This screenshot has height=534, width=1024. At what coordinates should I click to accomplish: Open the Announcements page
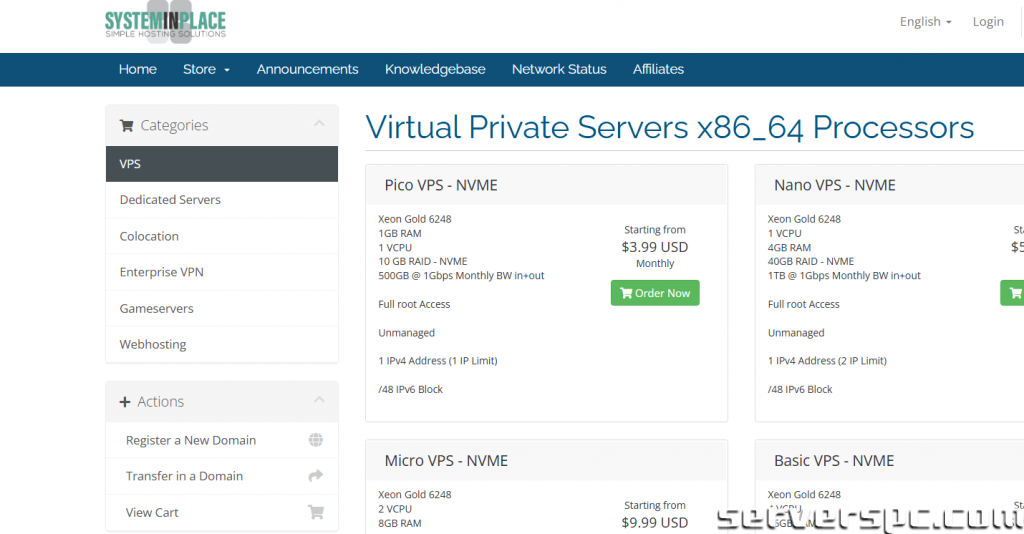(307, 69)
